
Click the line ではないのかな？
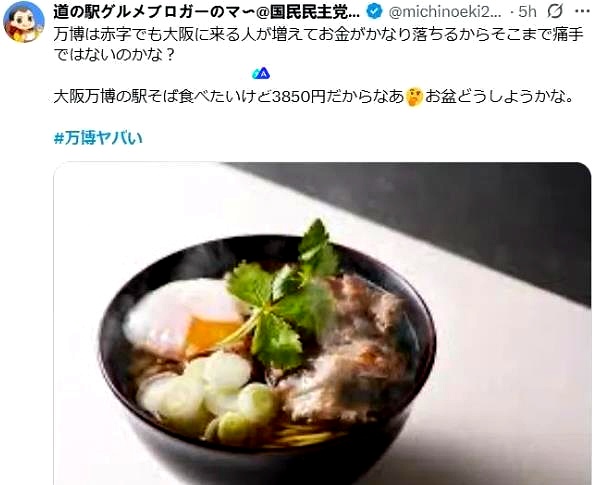[x=114, y=55]
